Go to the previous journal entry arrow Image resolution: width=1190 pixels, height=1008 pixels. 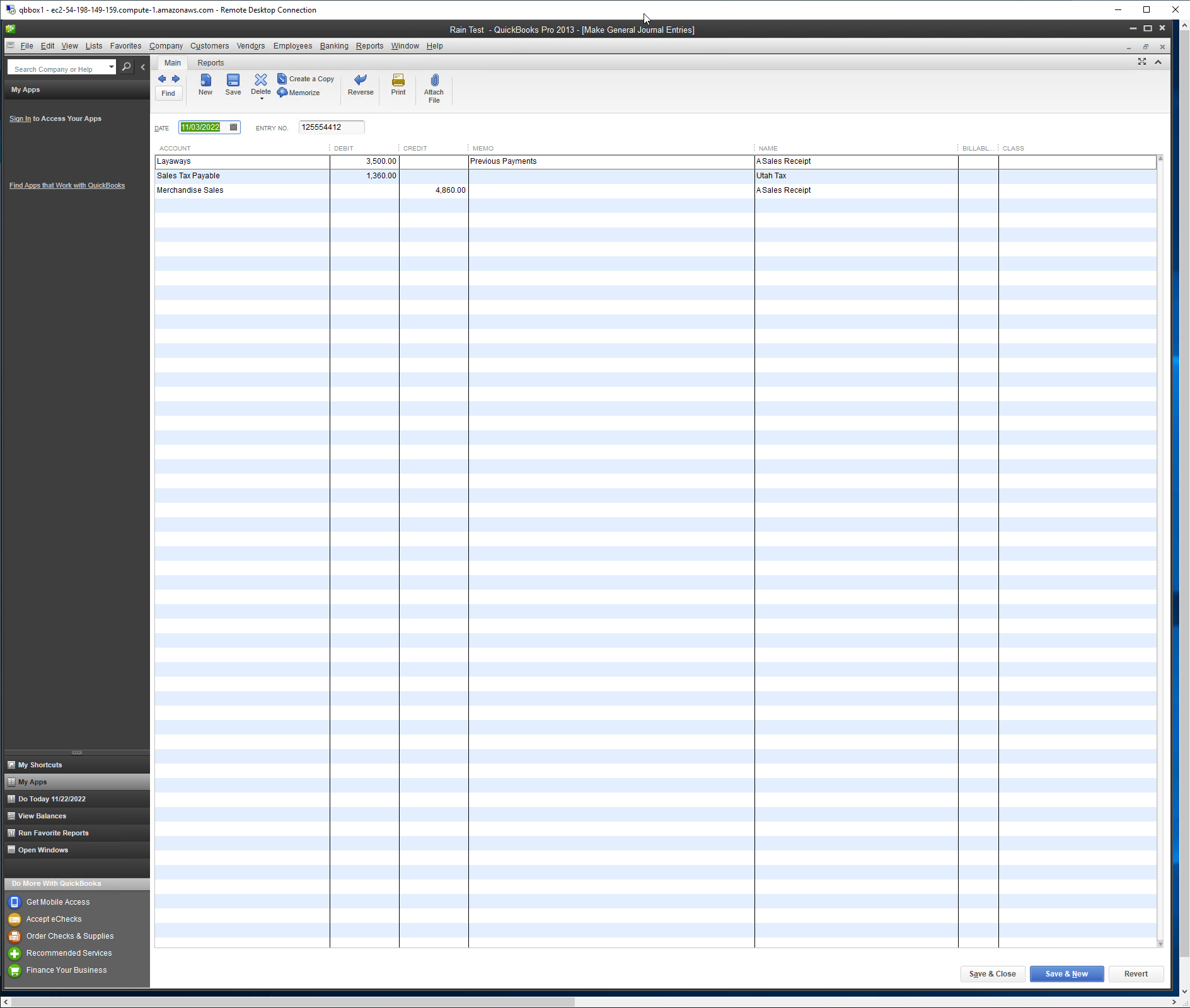[162, 79]
